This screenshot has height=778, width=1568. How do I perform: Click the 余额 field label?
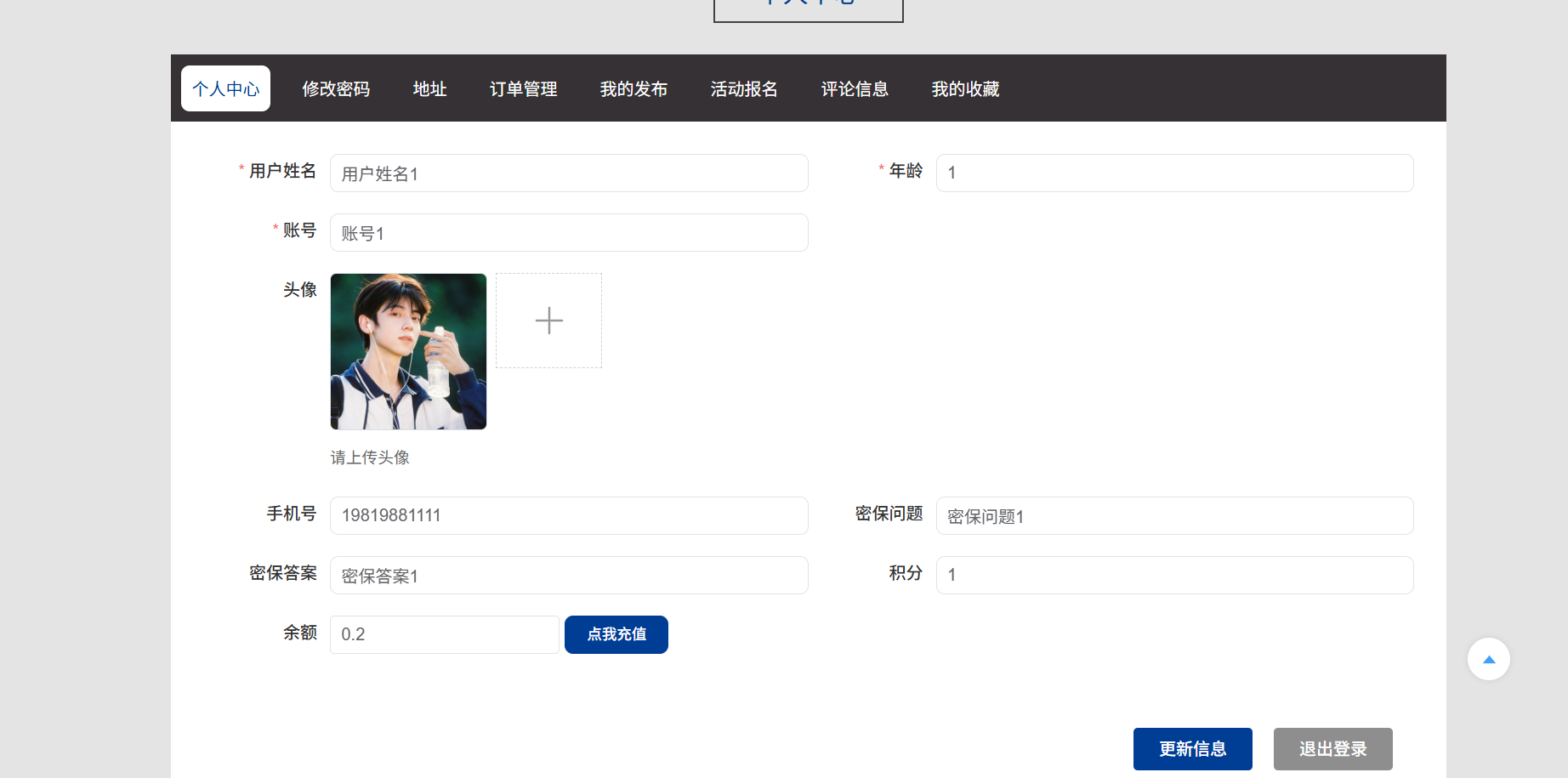pyautogui.click(x=299, y=633)
